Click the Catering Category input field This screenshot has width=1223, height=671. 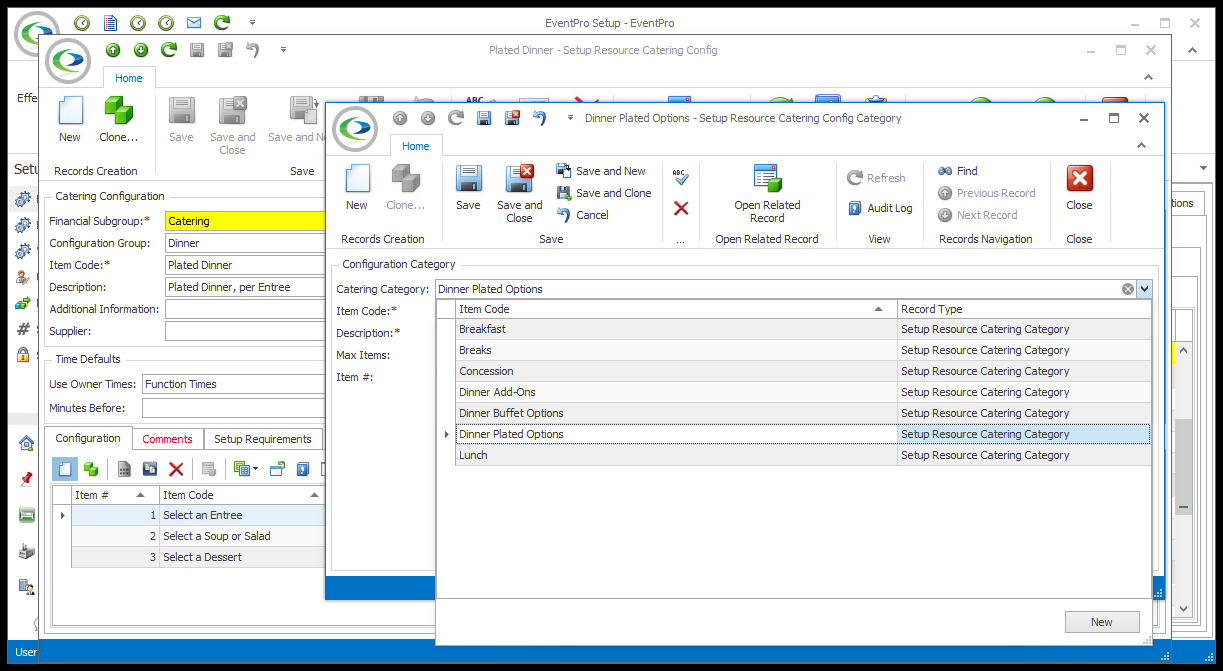click(x=778, y=289)
